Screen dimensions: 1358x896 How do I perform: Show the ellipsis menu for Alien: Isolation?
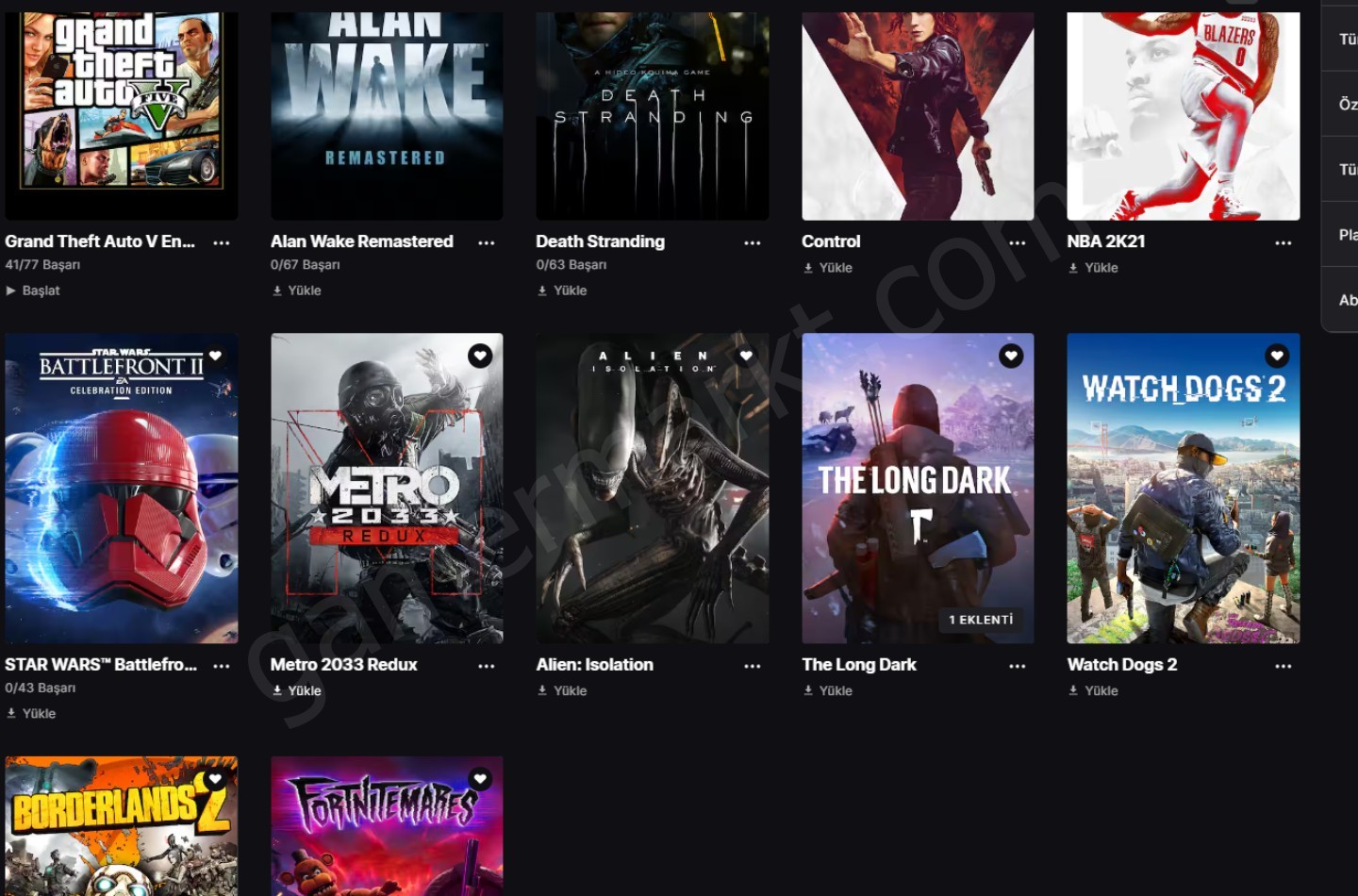753,666
